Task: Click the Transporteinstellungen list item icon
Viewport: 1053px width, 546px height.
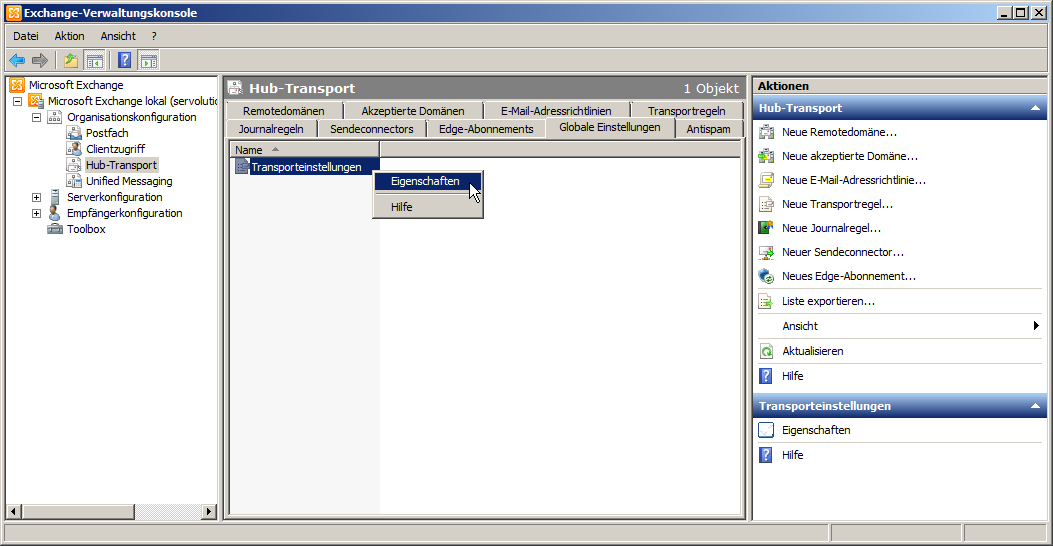Action: click(242, 167)
